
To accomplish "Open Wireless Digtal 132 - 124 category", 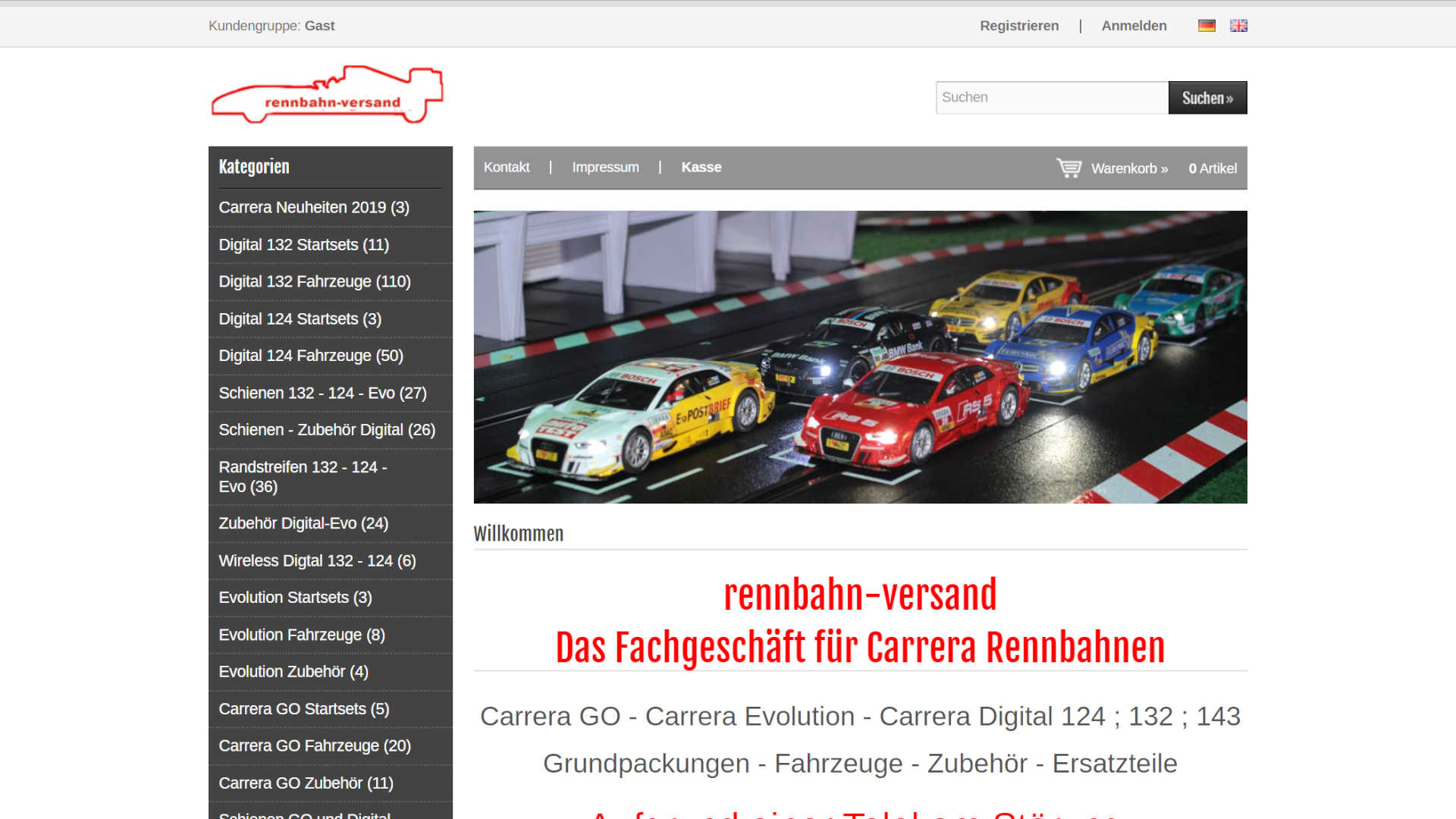I will pyautogui.click(x=317, y=561).
